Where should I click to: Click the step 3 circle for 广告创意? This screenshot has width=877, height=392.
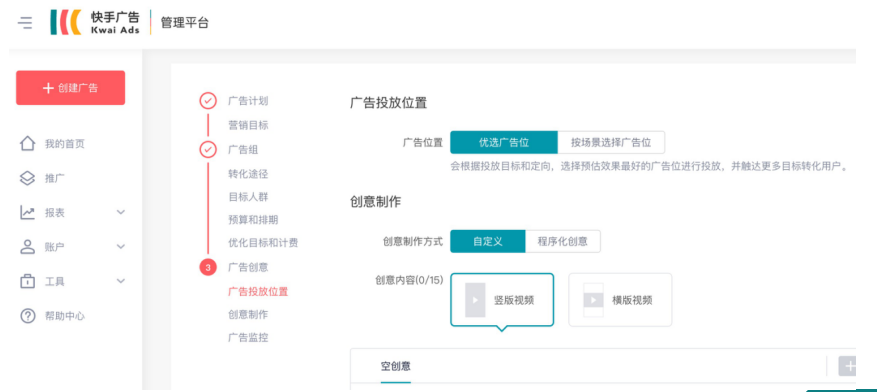[x=208, y=267]
